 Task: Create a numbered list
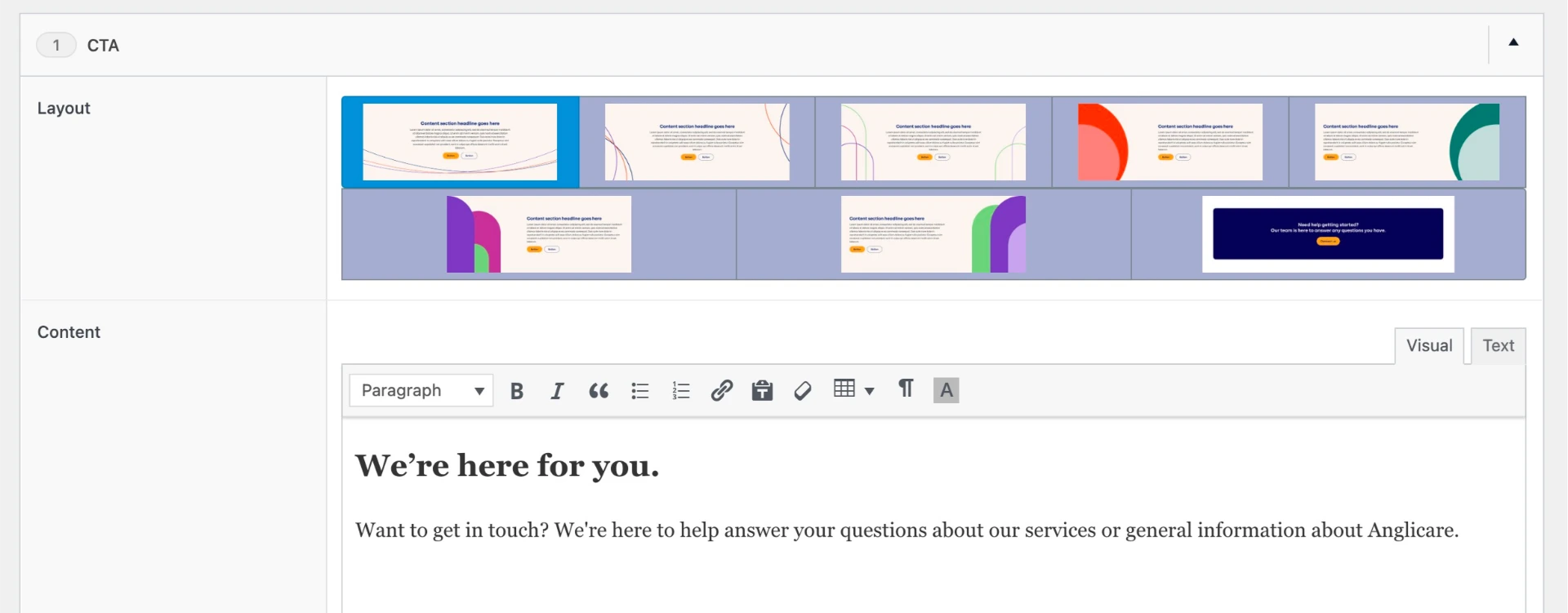[680, 391]
